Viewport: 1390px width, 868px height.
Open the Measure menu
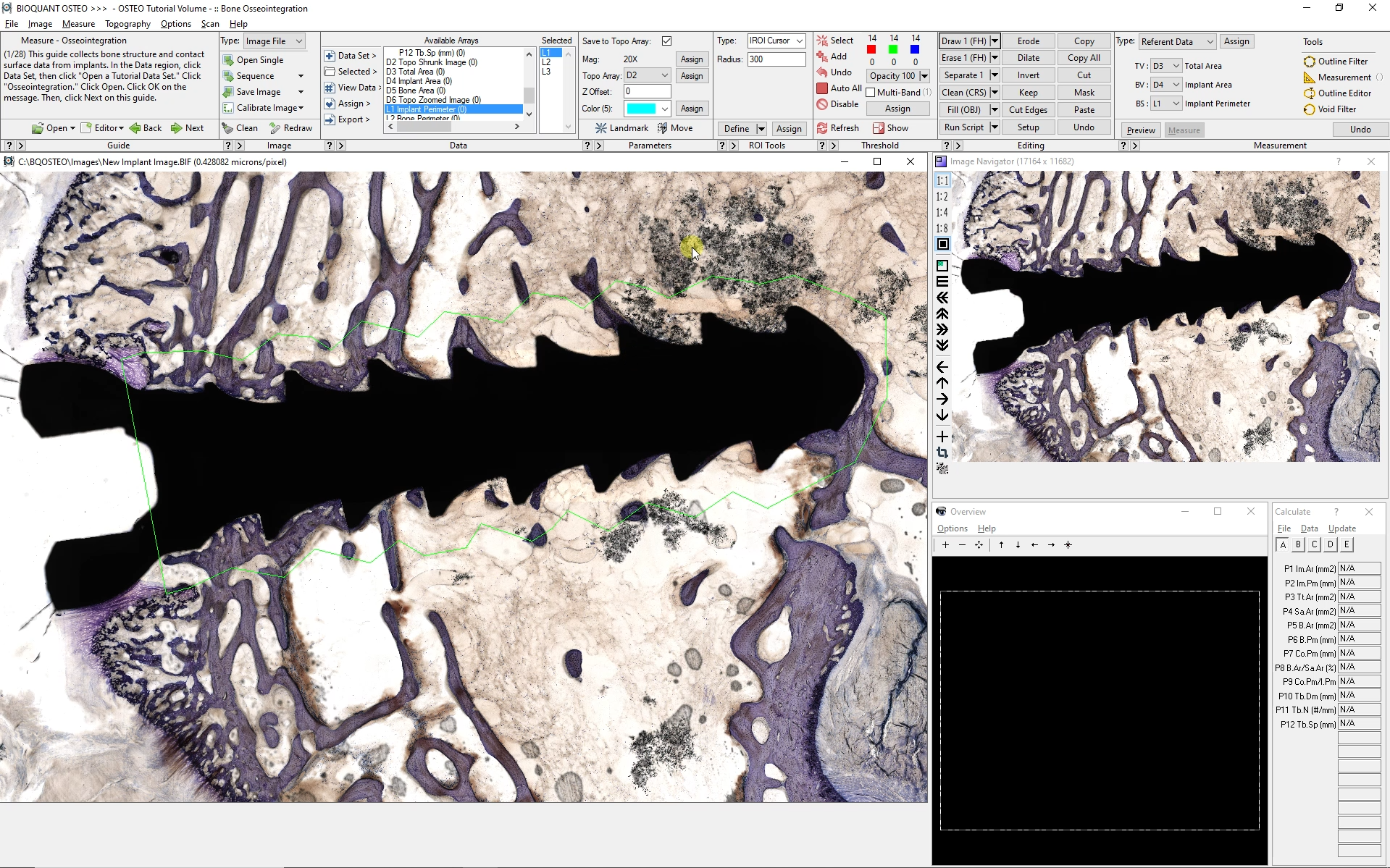pos(78,24)
